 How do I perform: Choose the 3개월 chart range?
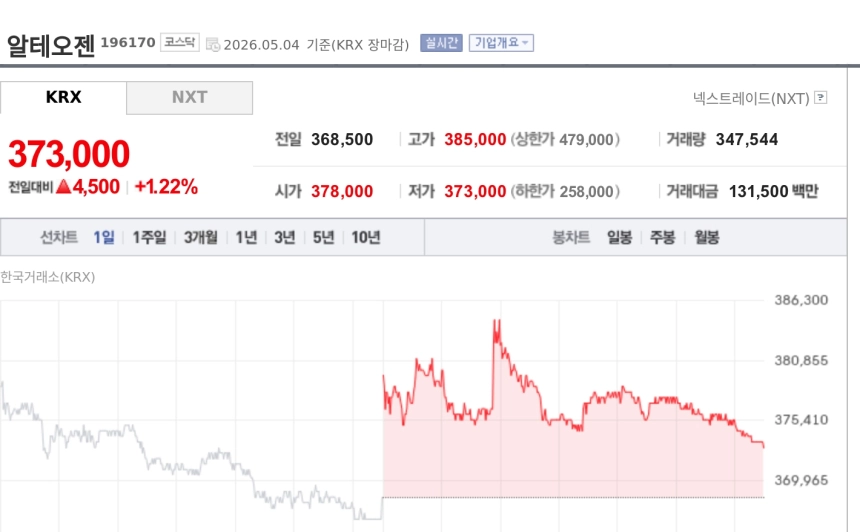point(201,237)
